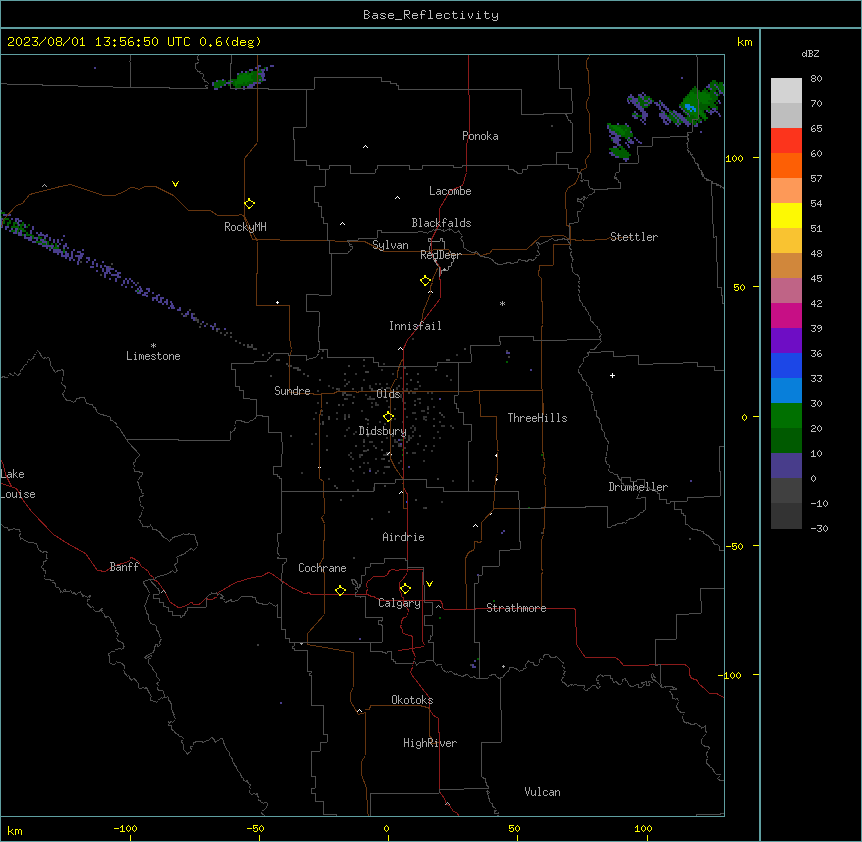Click the Banff label
The height and width of the screenshot is (842, 862).
(x=124, y=567)
